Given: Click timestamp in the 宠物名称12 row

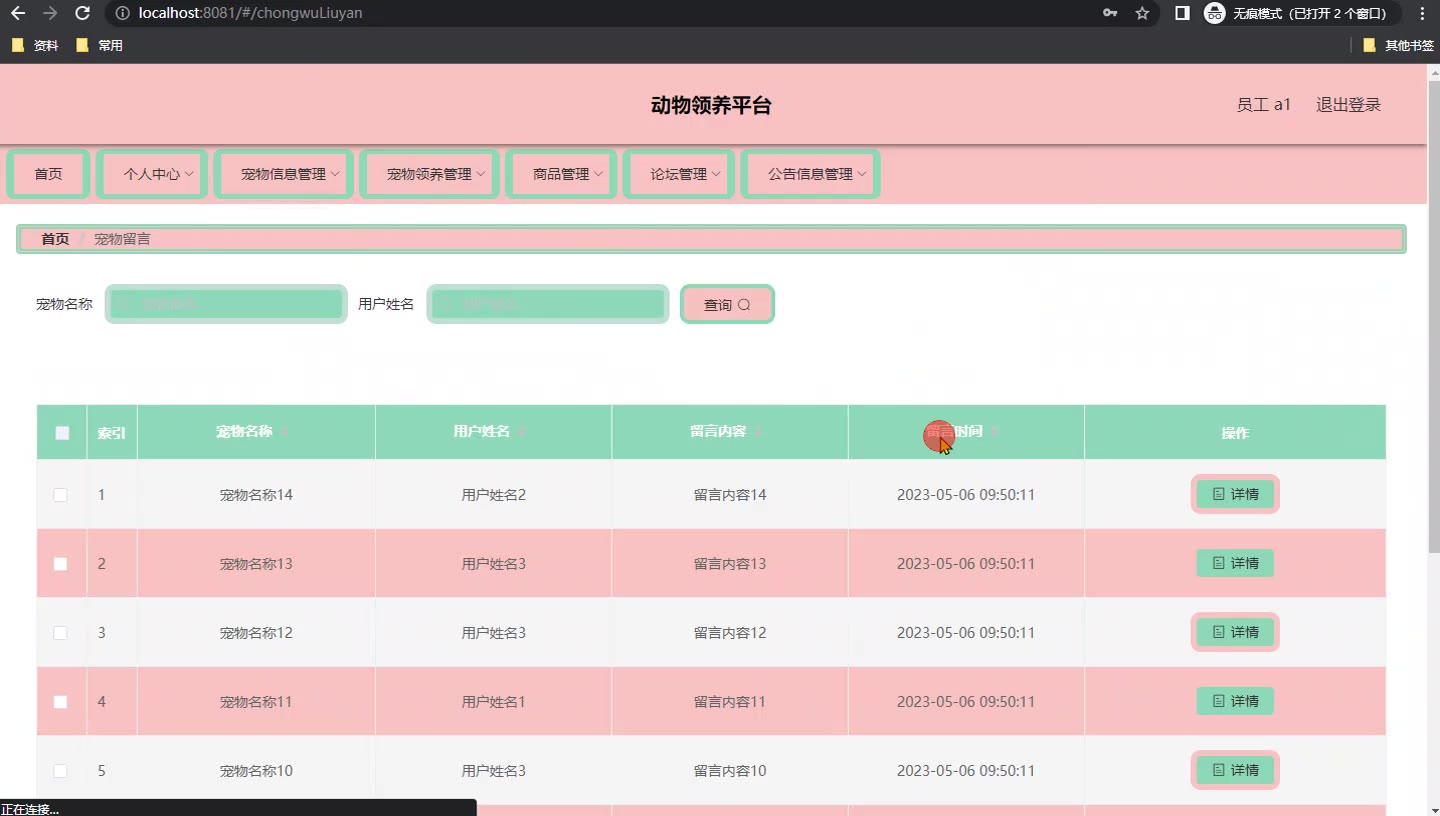Looking at the screenshot, I should click(966, 633).
